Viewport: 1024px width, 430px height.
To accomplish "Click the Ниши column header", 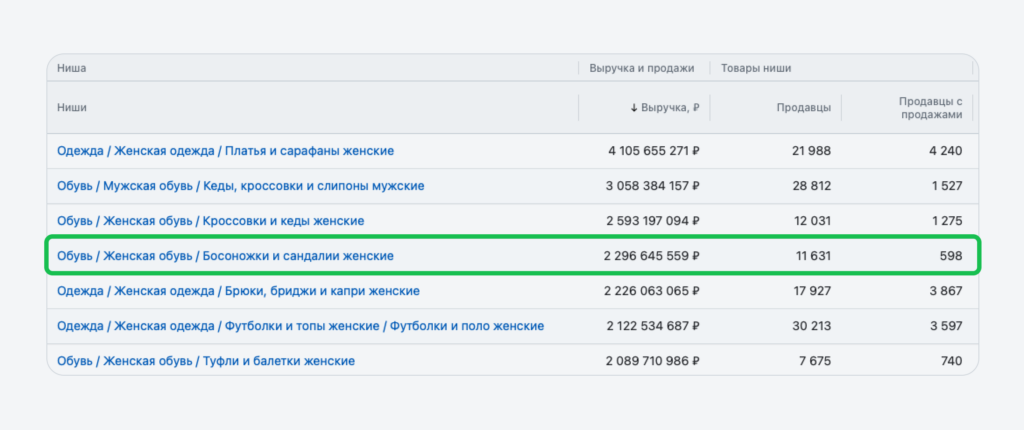I will coord(72,108).
